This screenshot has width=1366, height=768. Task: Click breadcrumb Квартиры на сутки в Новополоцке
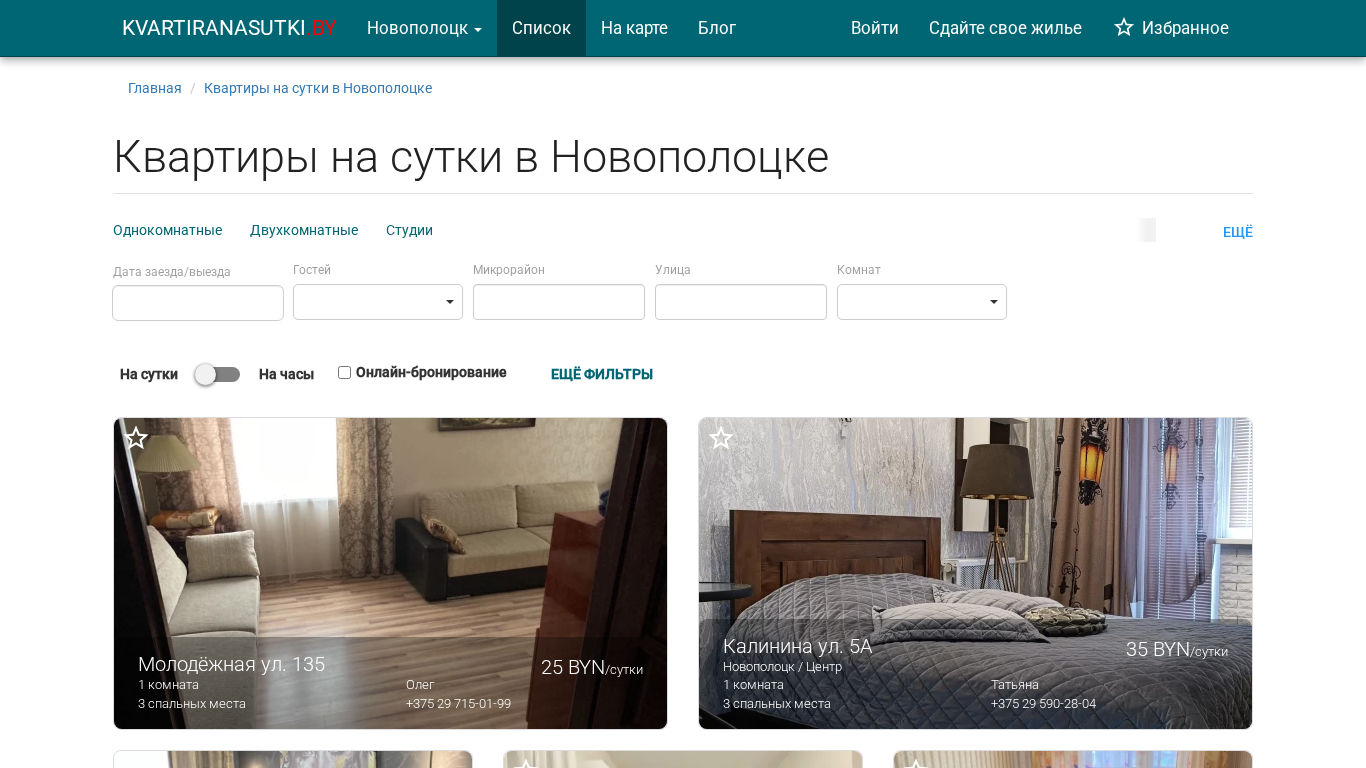tap(318, 88)
